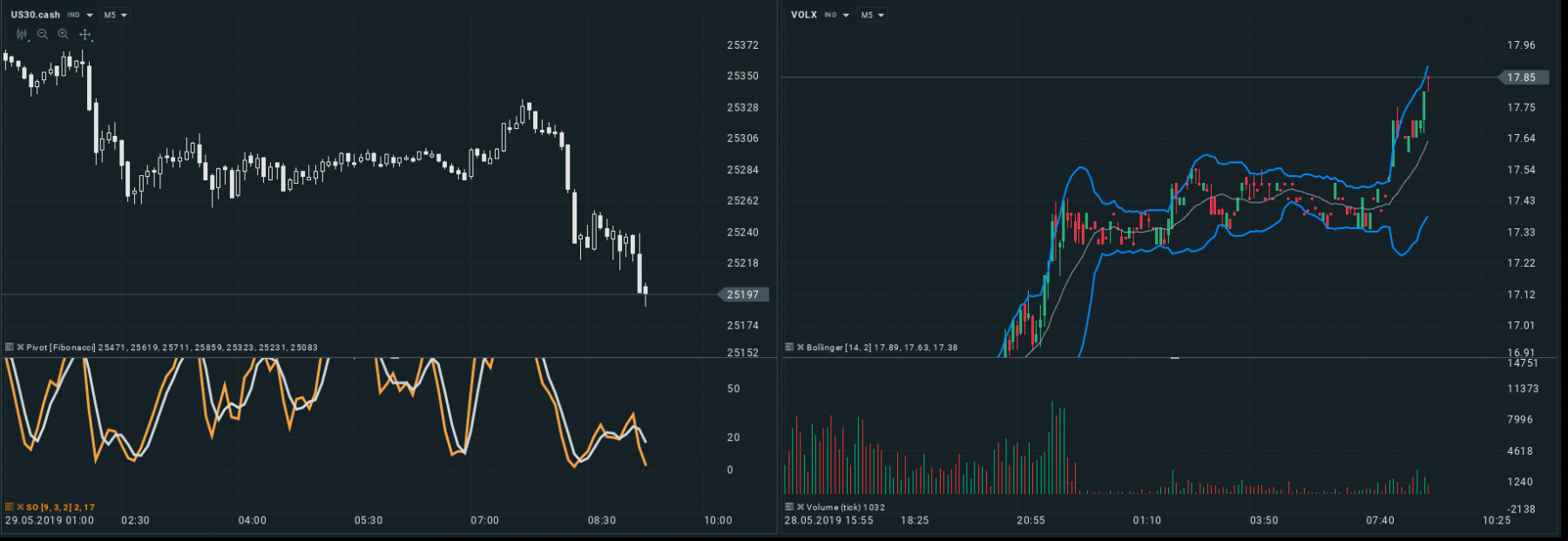Click VOLX price level 17.96
The image size is (1568, 541).
[1522, 45]
